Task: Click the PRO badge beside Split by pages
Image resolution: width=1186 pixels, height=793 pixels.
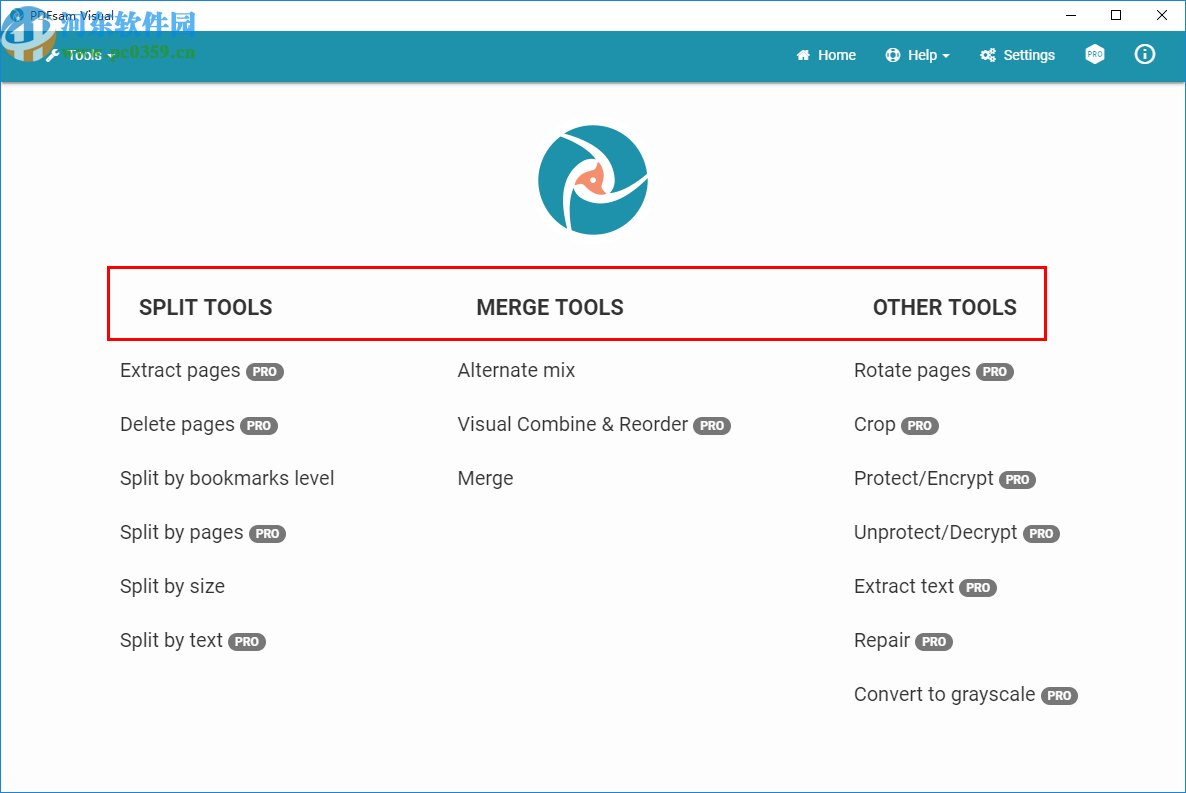Action: click(x=267, y=534)
